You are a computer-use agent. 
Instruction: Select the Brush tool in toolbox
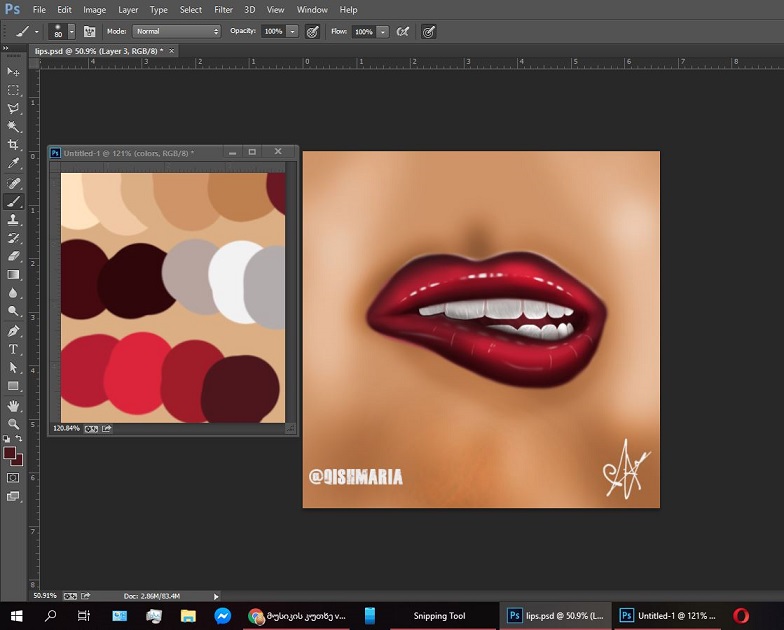[14, 202]
